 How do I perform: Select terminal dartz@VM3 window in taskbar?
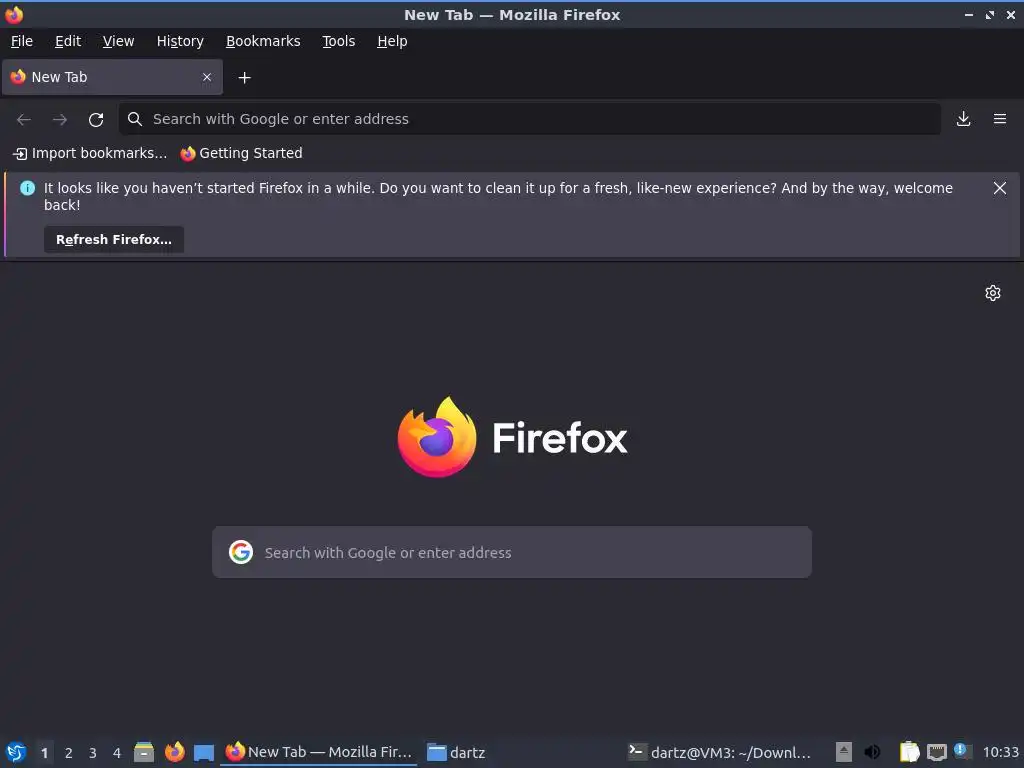pos(719,752)
